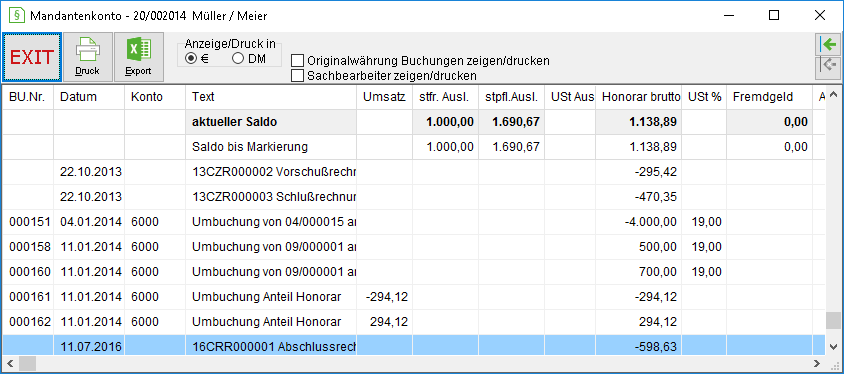Click the Honorar value -295,42
The image size is (844, 374).
[x=656, y=172]
